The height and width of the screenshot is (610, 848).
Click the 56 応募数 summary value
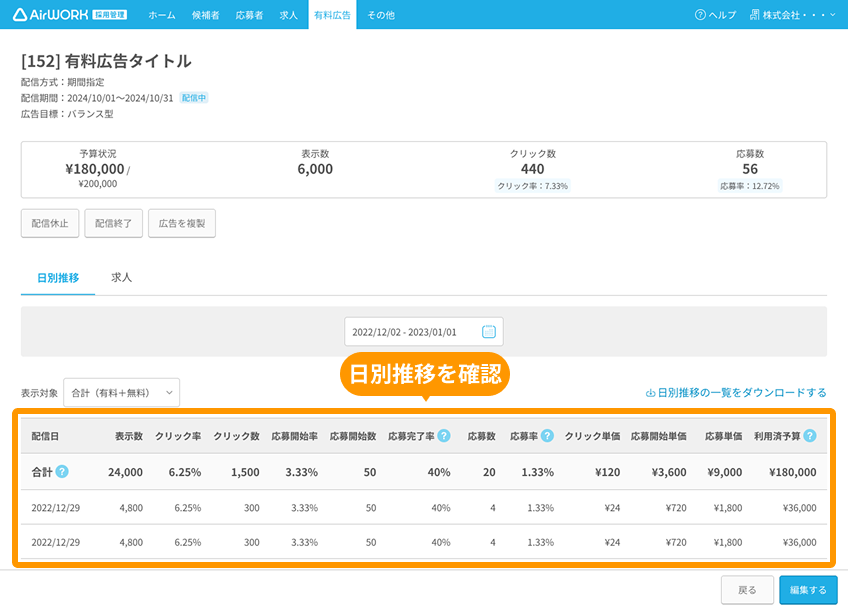[750, 169]
